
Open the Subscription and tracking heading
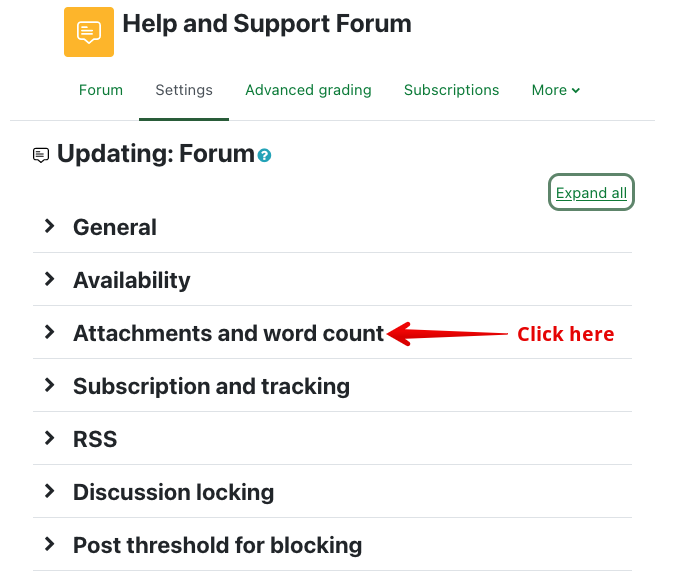[211, 386]
